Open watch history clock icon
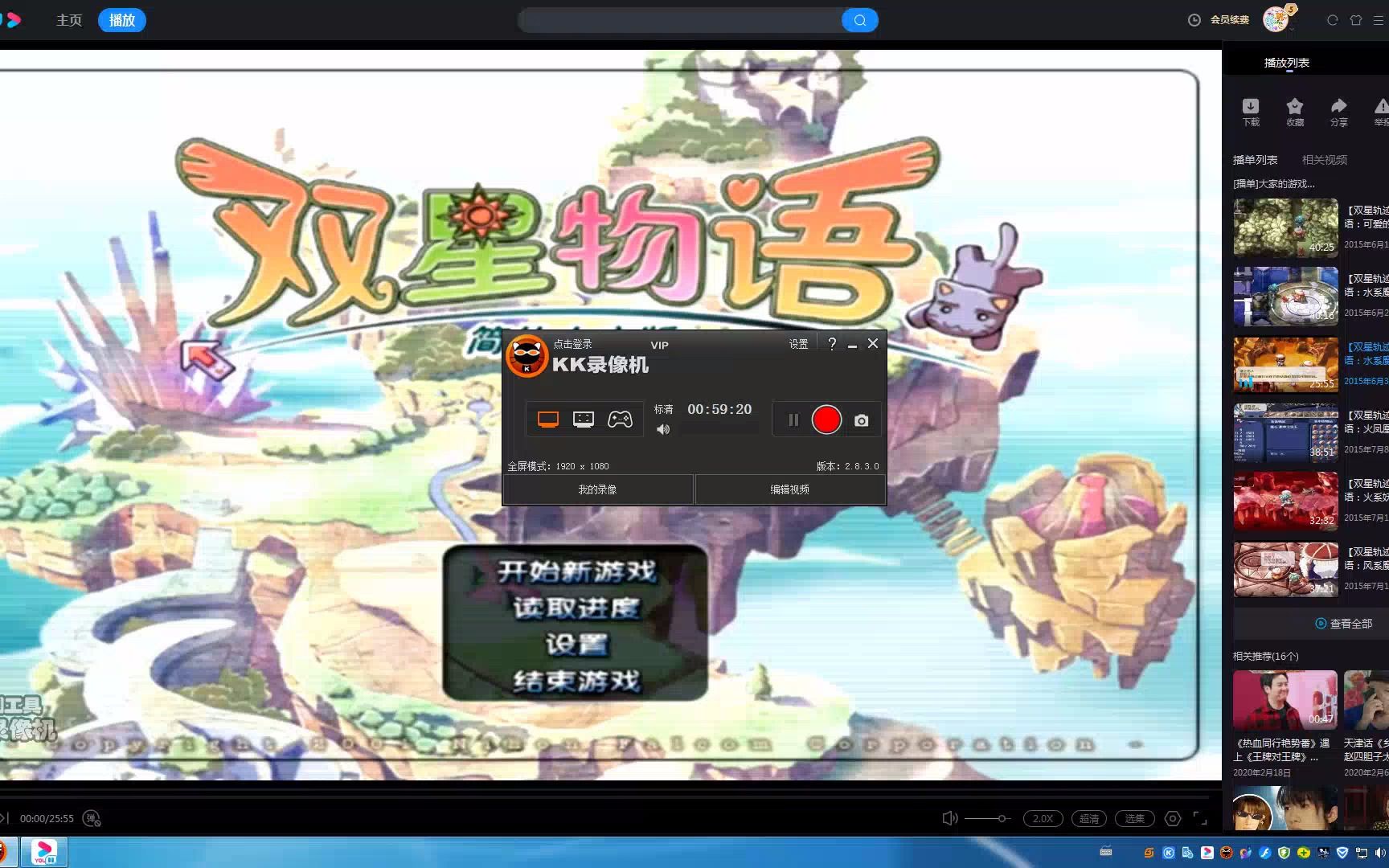The width and height of the screenshot is (1389, 868). click(1194, 20)
